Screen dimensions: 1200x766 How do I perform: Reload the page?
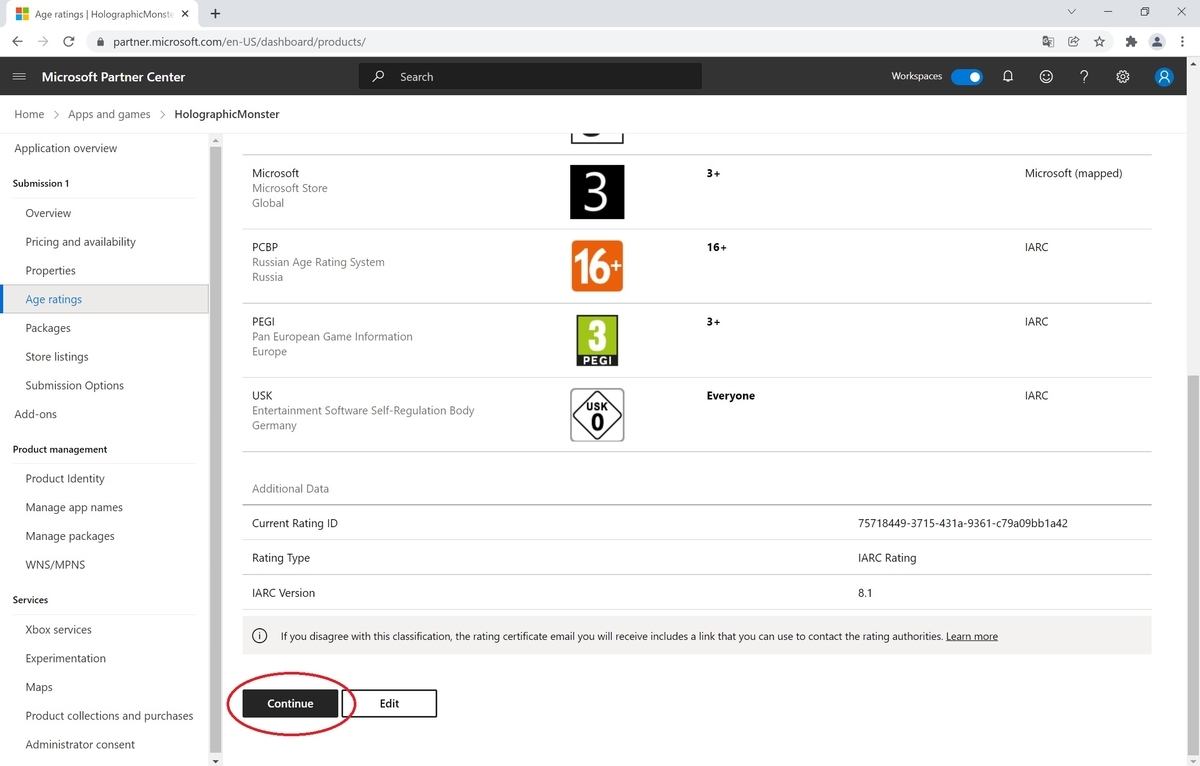[69, 41]
